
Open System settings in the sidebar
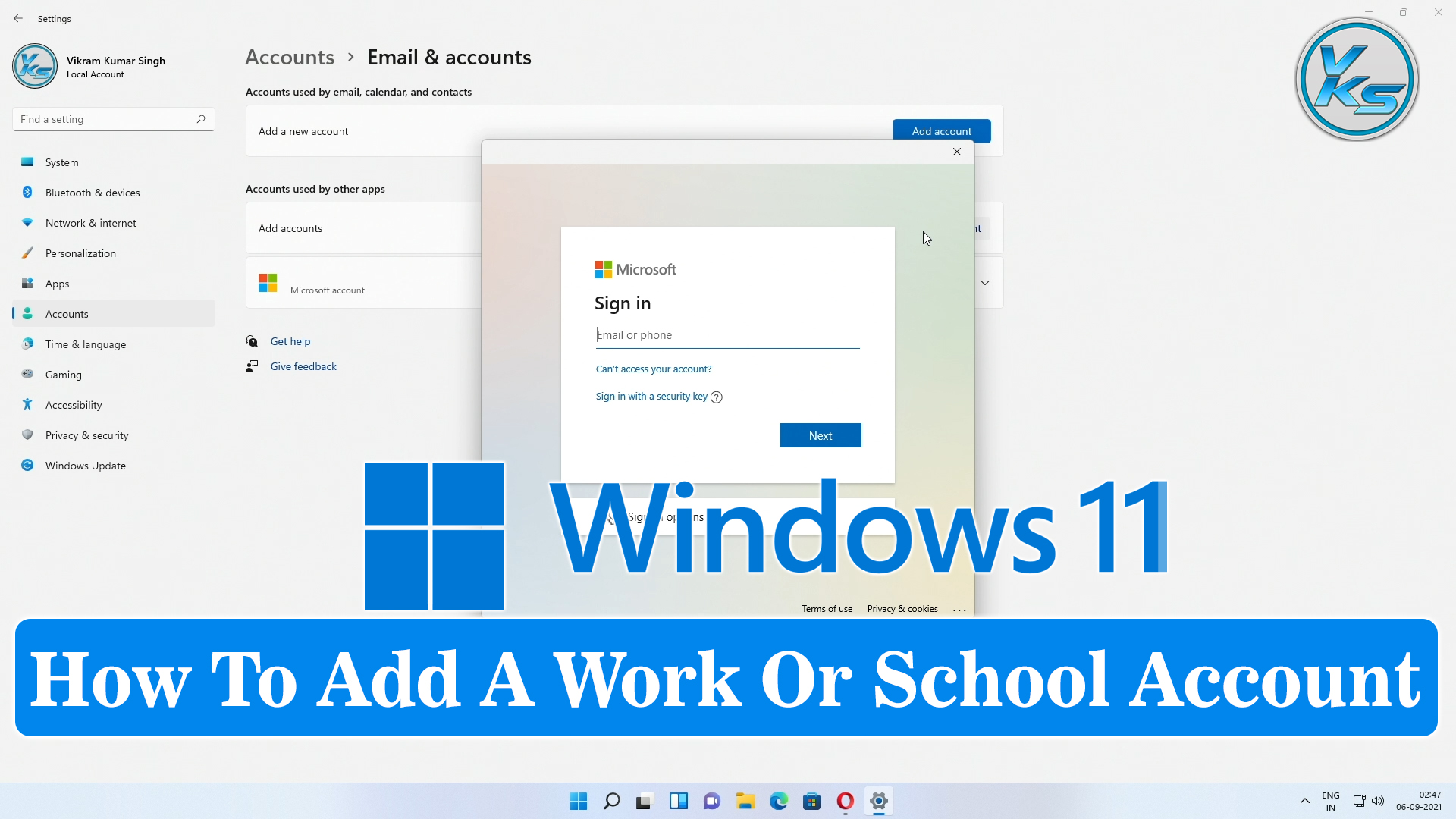coord(114,162)
